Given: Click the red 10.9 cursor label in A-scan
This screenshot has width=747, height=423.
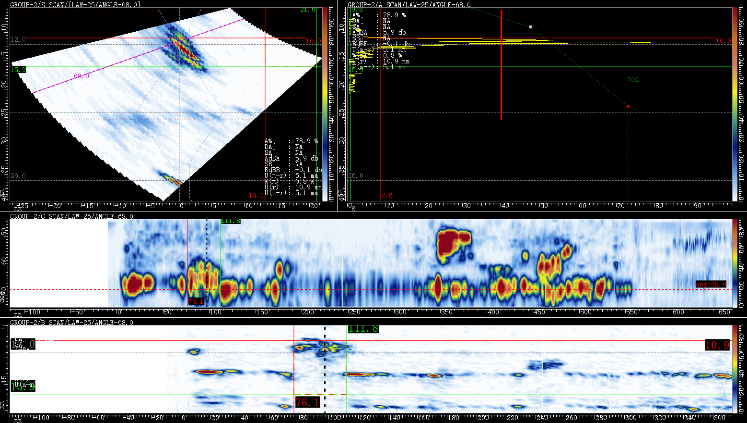Looking at the screenshot, I should click(723, 41).
